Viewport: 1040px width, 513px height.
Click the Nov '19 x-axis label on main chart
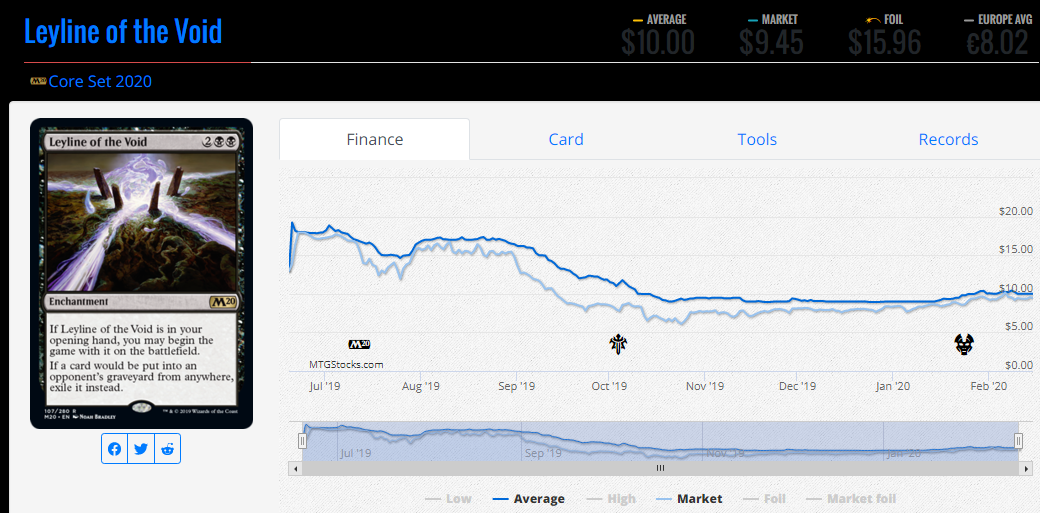(705, 386)
